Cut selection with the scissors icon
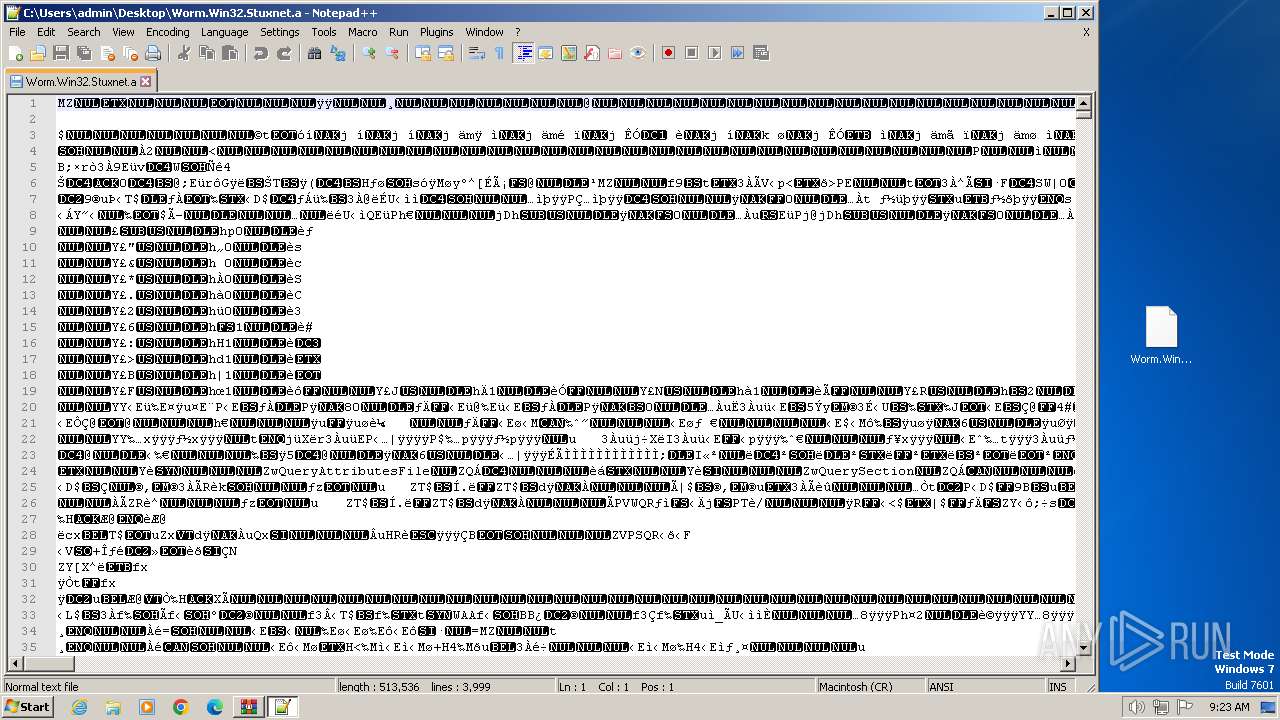 point(184,53)
